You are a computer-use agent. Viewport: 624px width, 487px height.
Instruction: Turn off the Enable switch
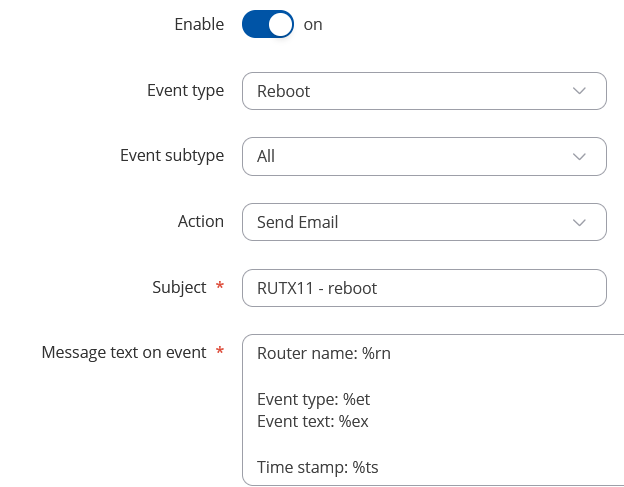(x=268, y=24)
